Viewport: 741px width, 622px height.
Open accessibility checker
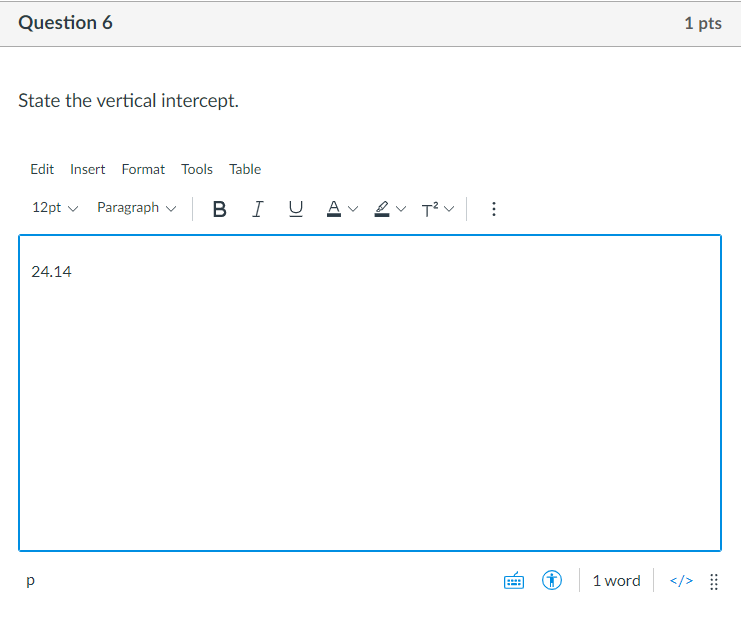pyautogui.click(x=551, y=580)
